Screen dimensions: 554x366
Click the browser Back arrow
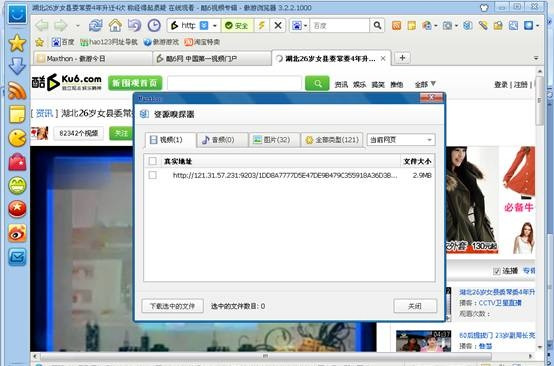coord(42,25)
